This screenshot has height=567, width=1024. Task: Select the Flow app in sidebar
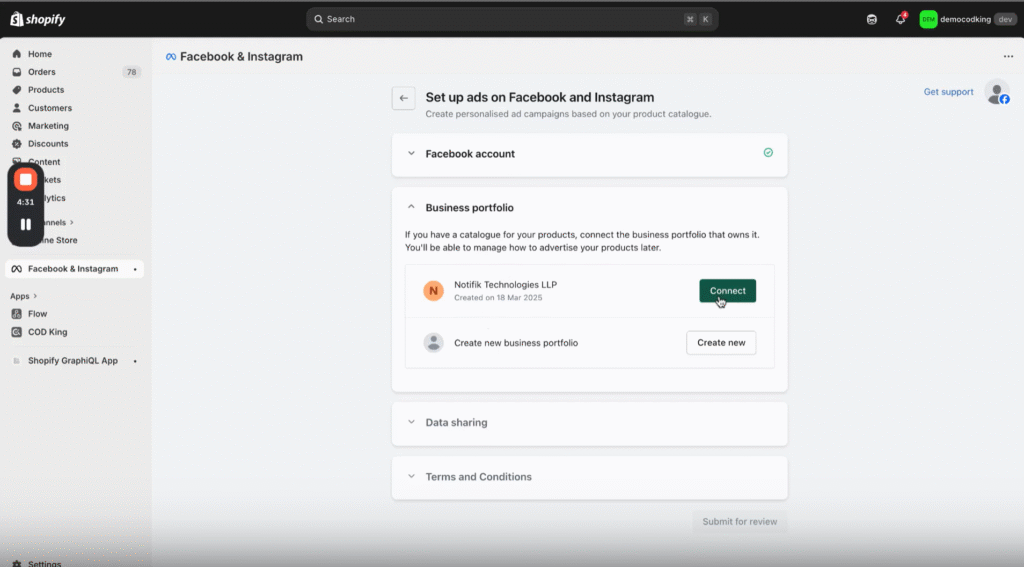(x=37, y=314)
